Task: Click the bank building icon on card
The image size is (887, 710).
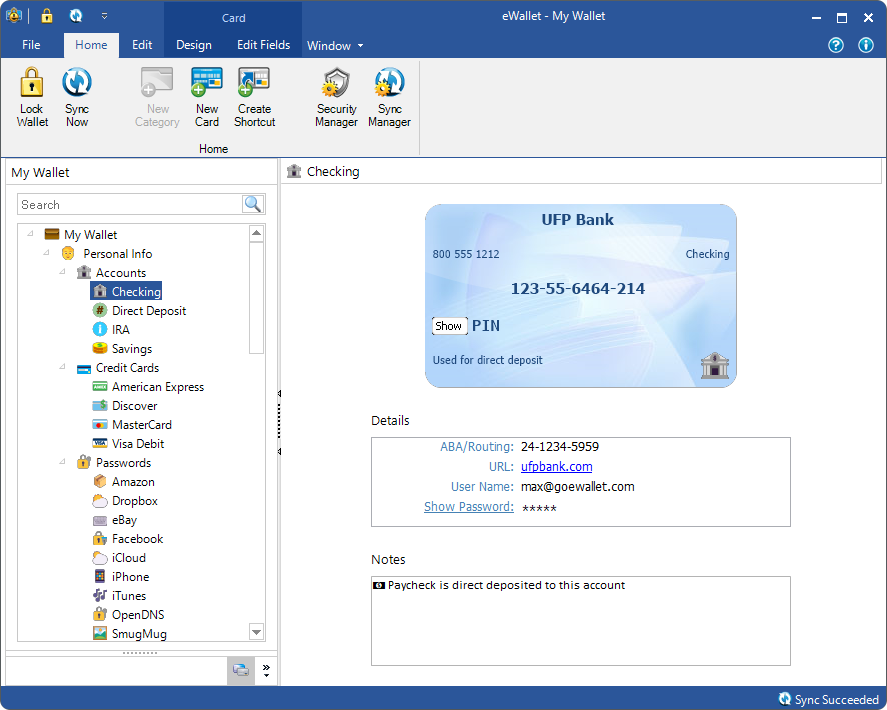Action: pyautogui.click(x=714, y=365)
